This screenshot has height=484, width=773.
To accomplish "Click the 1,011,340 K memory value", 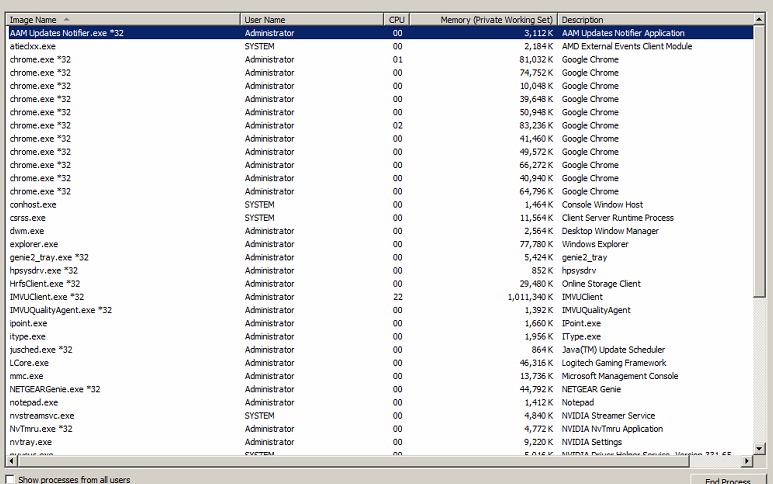I will pos(530,297).
